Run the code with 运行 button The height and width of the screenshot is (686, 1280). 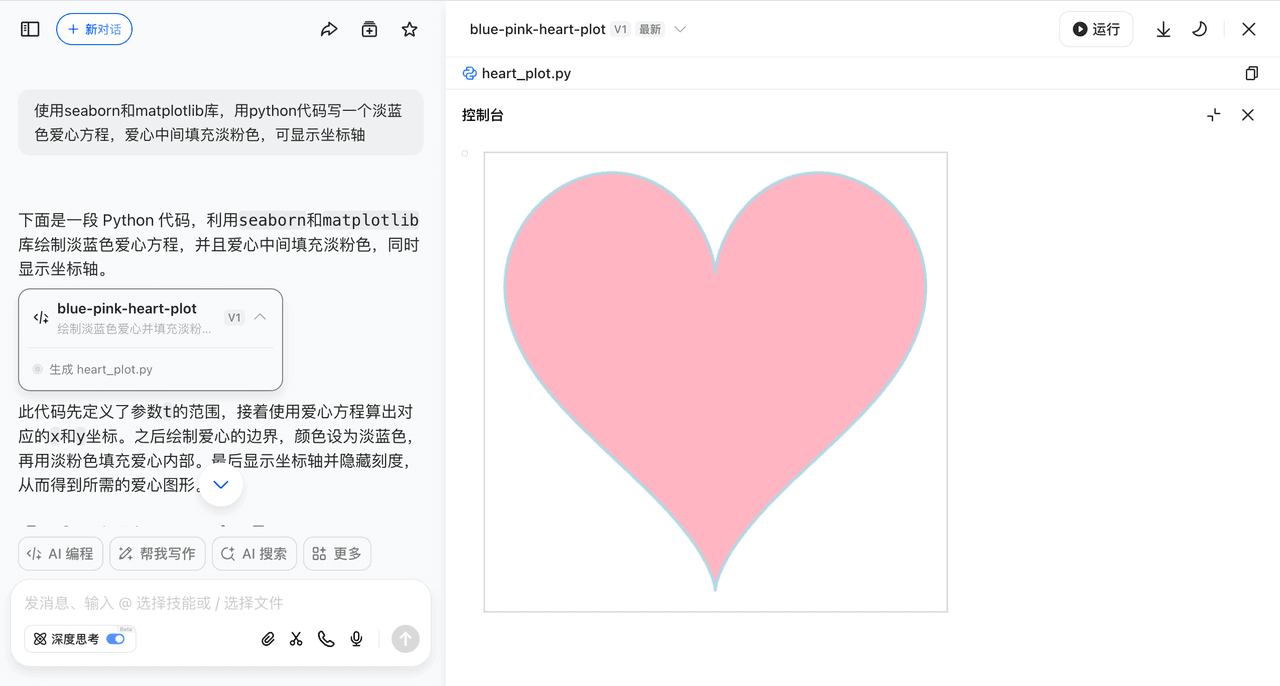pos(1096,30)
